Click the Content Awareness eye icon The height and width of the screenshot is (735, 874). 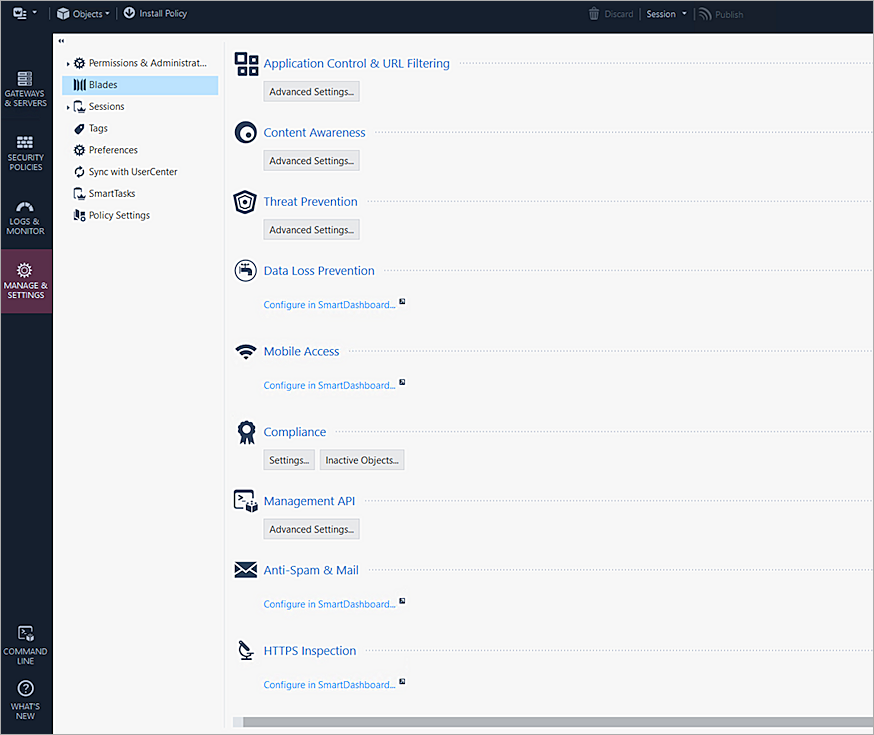[x=245, y=132]
